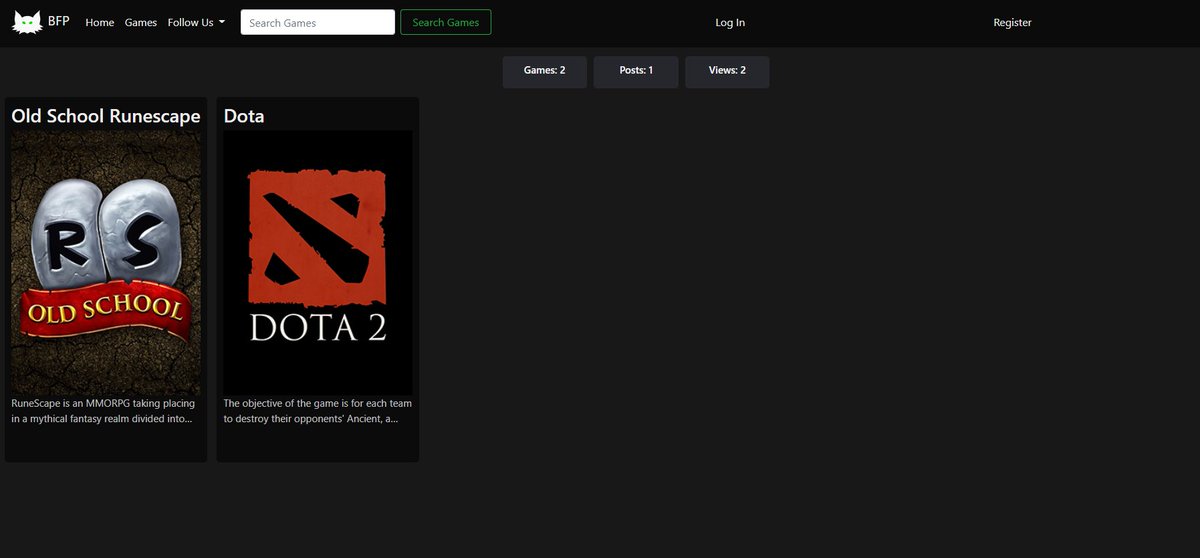Click the Views: 2 stat box
1200x558 pixels.
pos(728,71)
